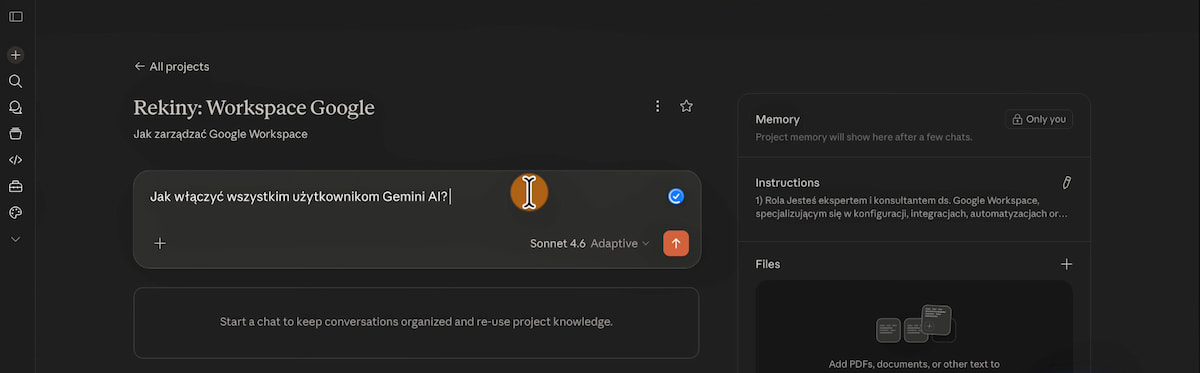
Task: Click the files upload illustration area
Action: coord(914,326)
